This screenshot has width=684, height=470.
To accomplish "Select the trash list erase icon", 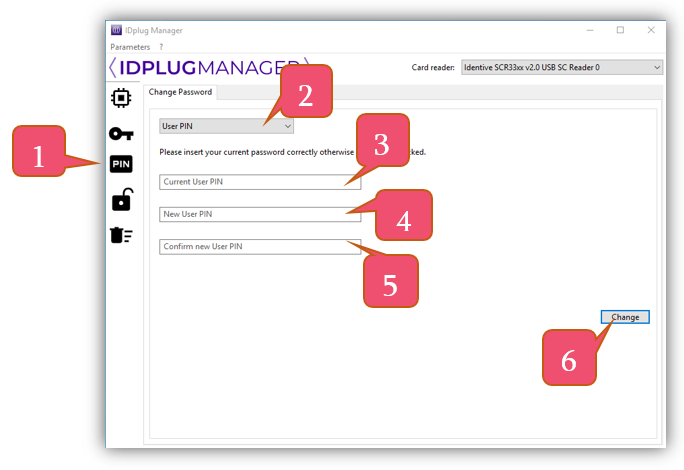I will click(121, 235).
